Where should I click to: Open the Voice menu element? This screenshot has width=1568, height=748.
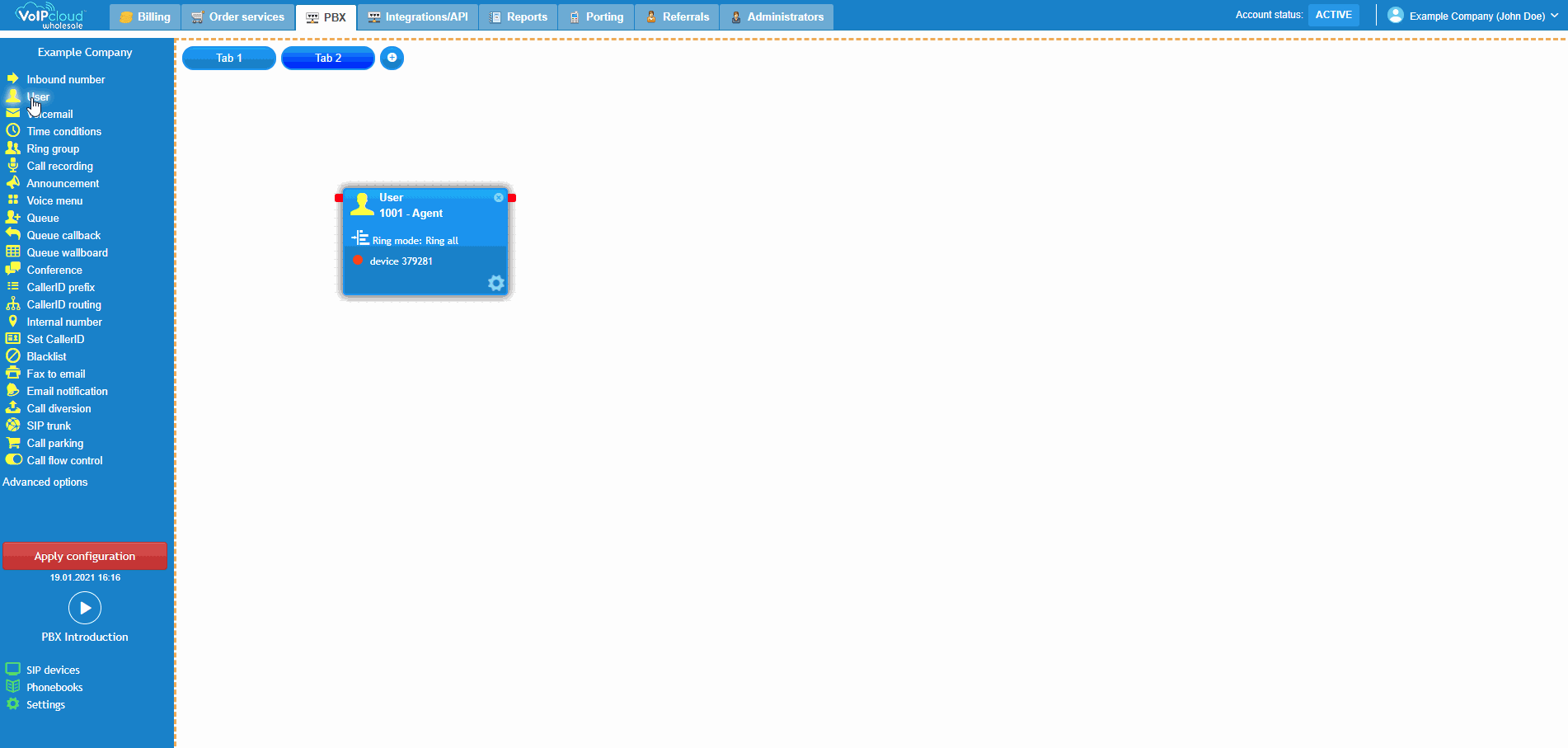point(54,200)
